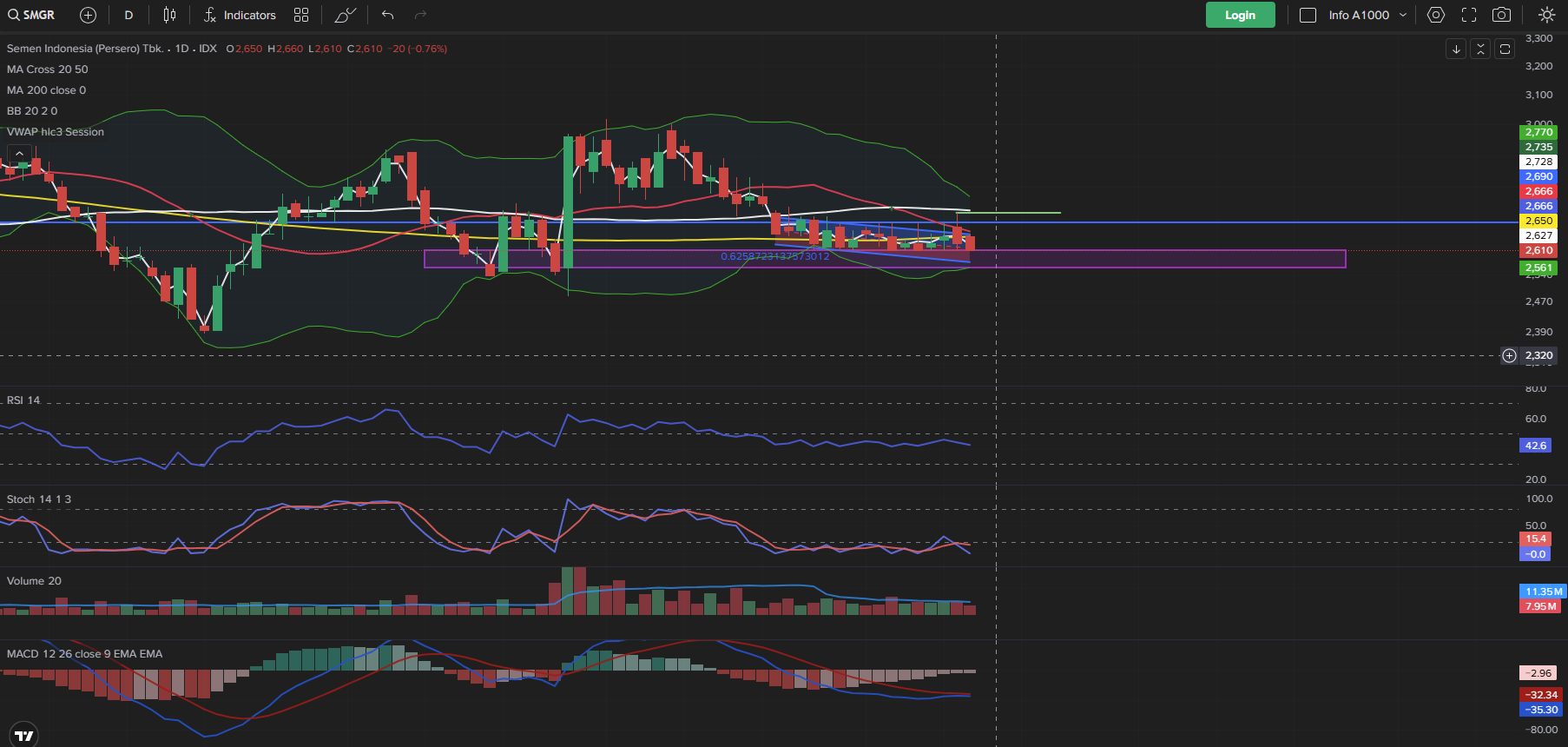The height and width of the screenshot is (747, 1568).
Task: Click the Semen Indonesia (Persero) Tbk. title
Action: (x=85, y=49)
